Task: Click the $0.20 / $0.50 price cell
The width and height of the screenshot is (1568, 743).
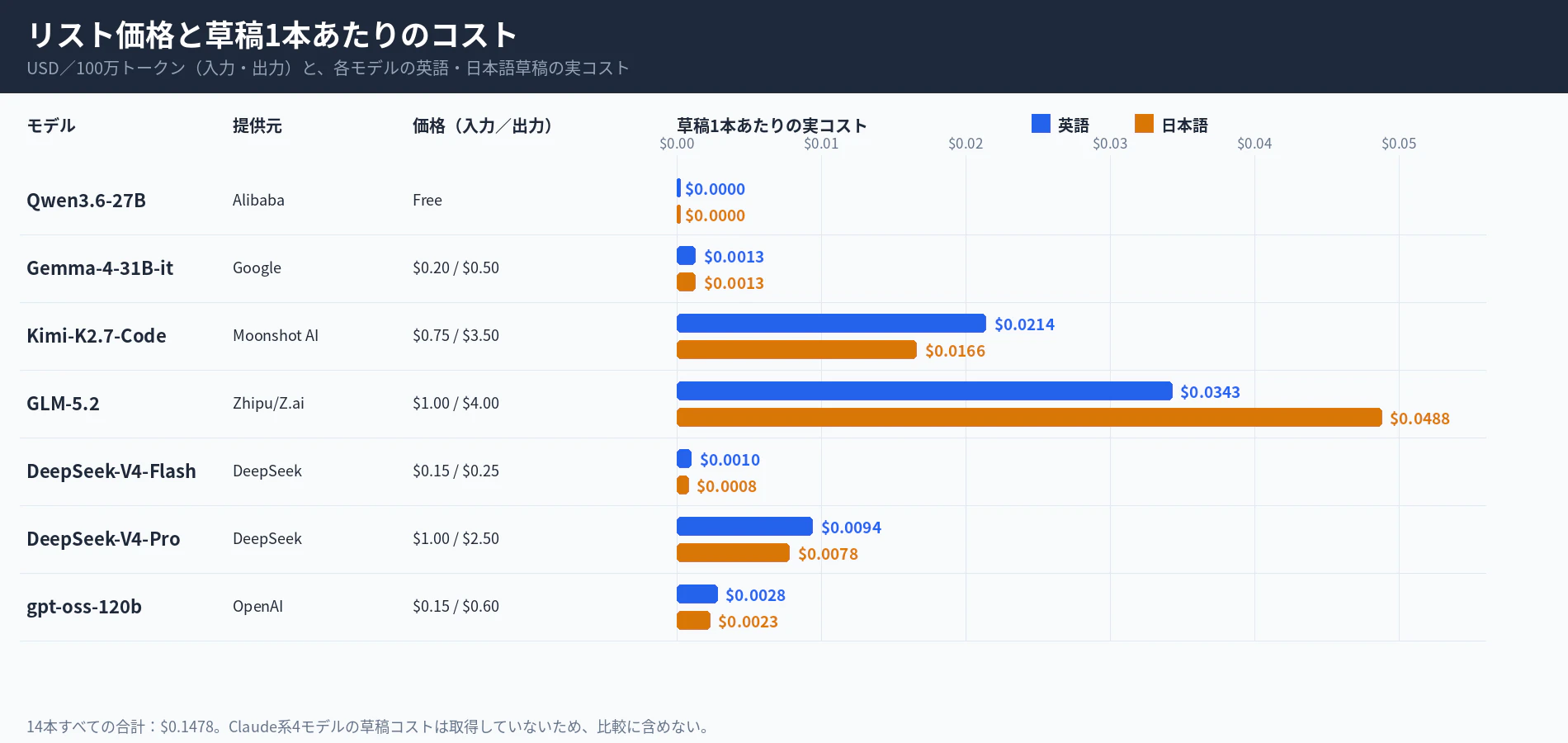Action: point(456,267)
